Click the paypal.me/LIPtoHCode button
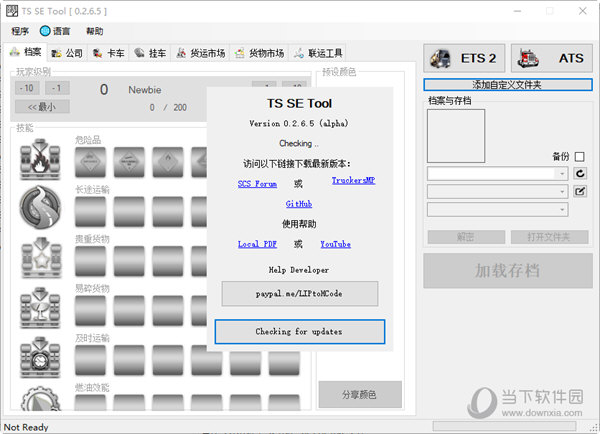The image size is (600, 434). click(300, 294)
